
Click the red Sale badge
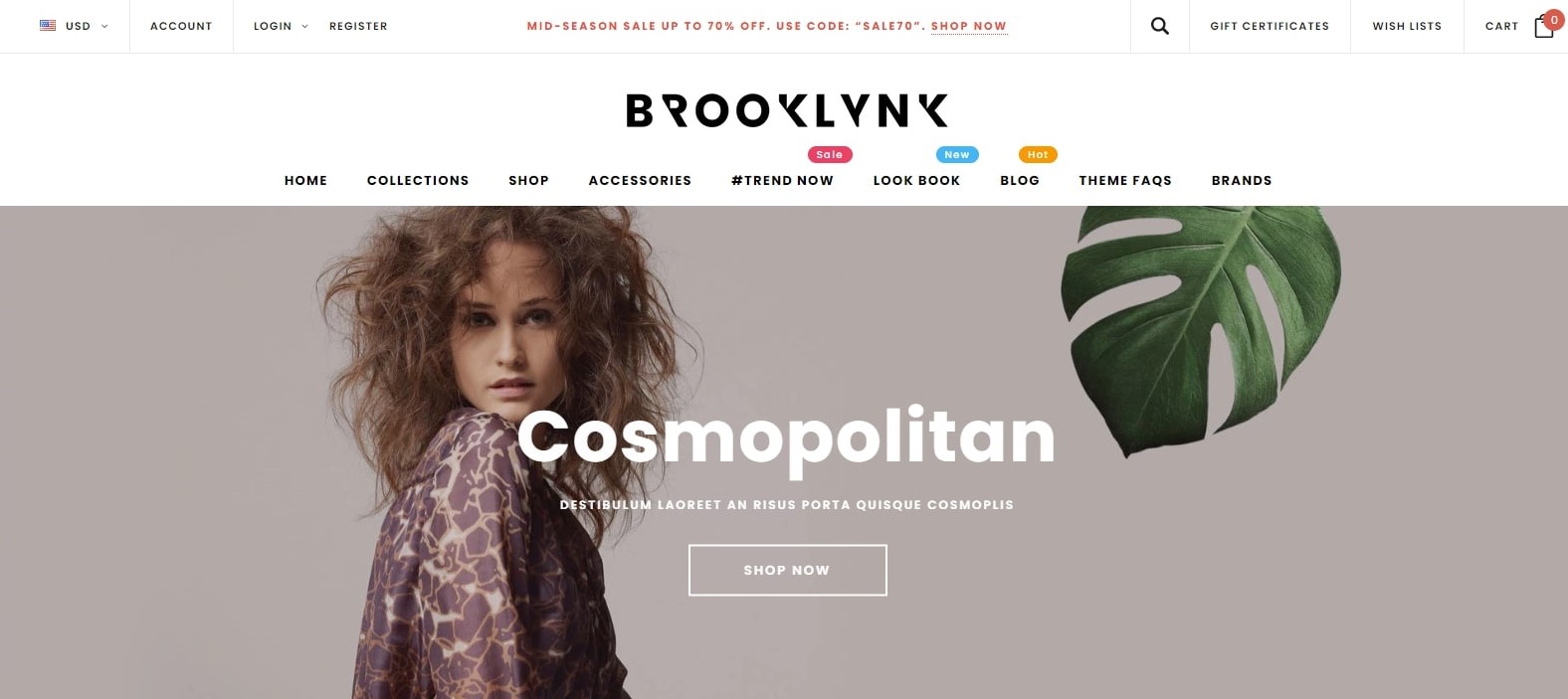(x=830, y=154)
